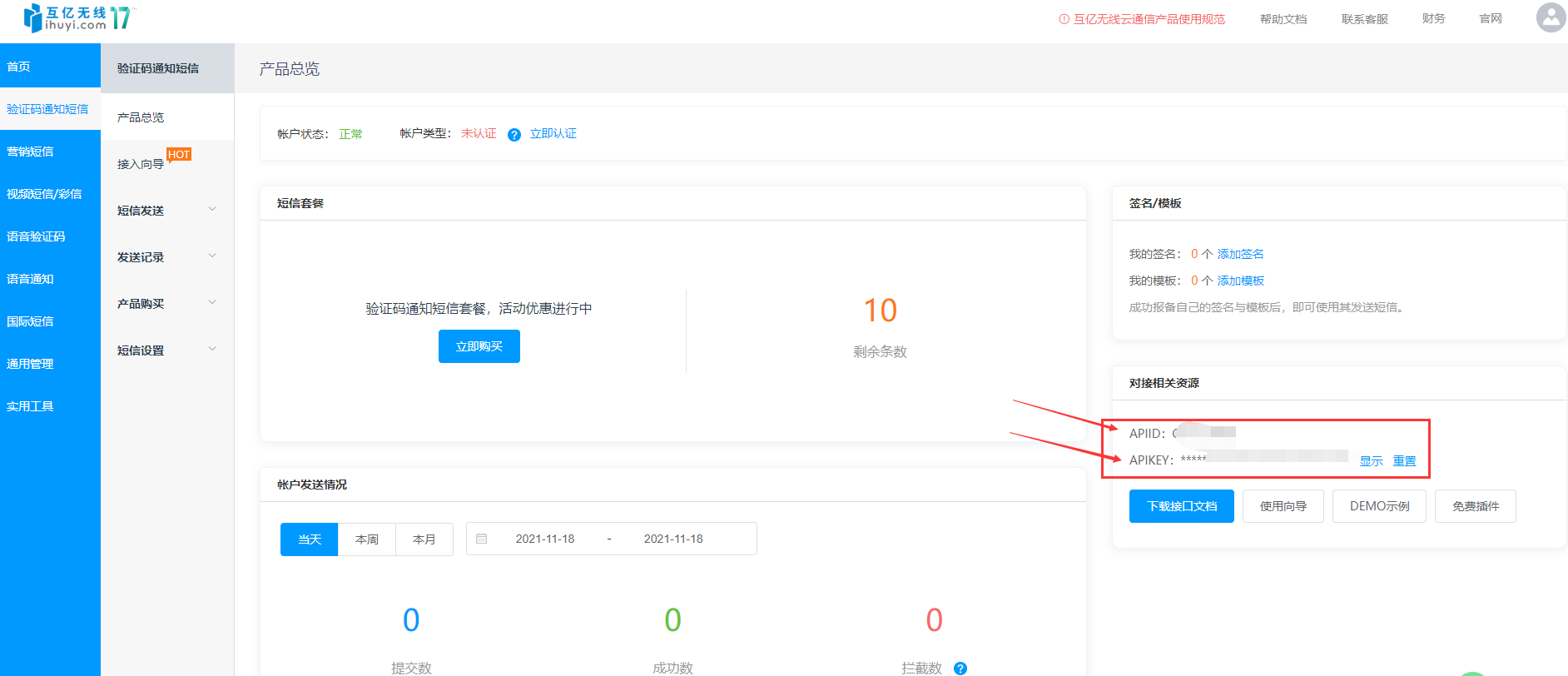Click the 立即购买 button
This screenshot has width=1568, height=676.
(x=479, y=346)
